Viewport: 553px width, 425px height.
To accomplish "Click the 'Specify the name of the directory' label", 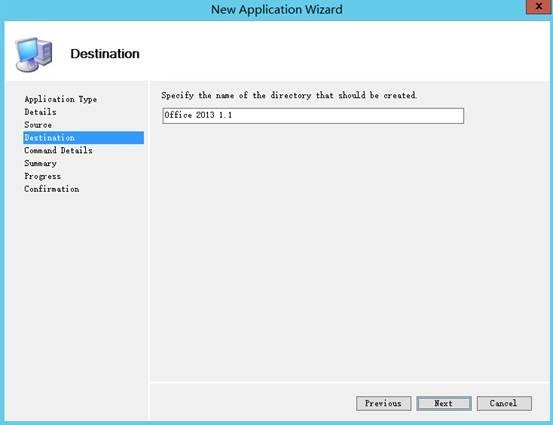I will click(289, 96).
